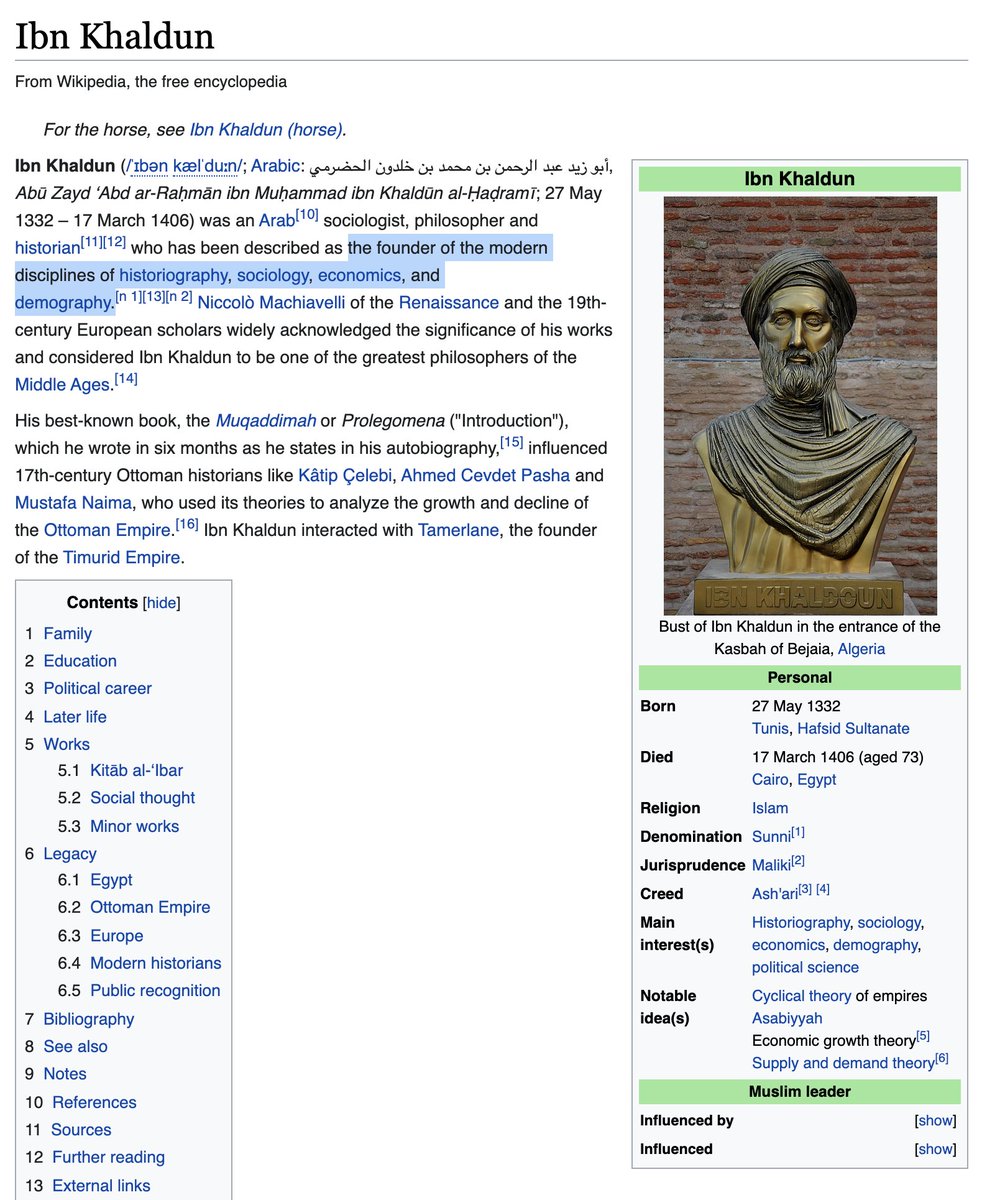Jump to the Education section
The image size is (982, 1200).
click(x=80, y=661)
